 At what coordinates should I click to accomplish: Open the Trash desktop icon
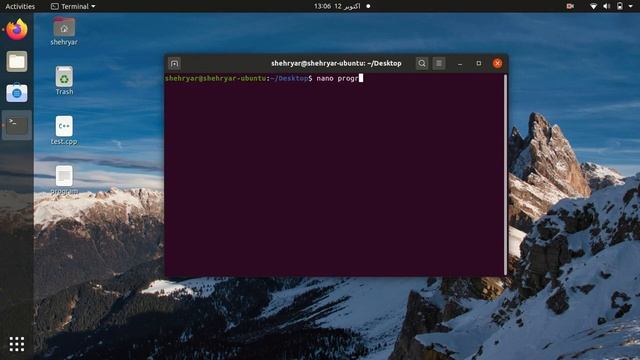(x=64, y=81)
